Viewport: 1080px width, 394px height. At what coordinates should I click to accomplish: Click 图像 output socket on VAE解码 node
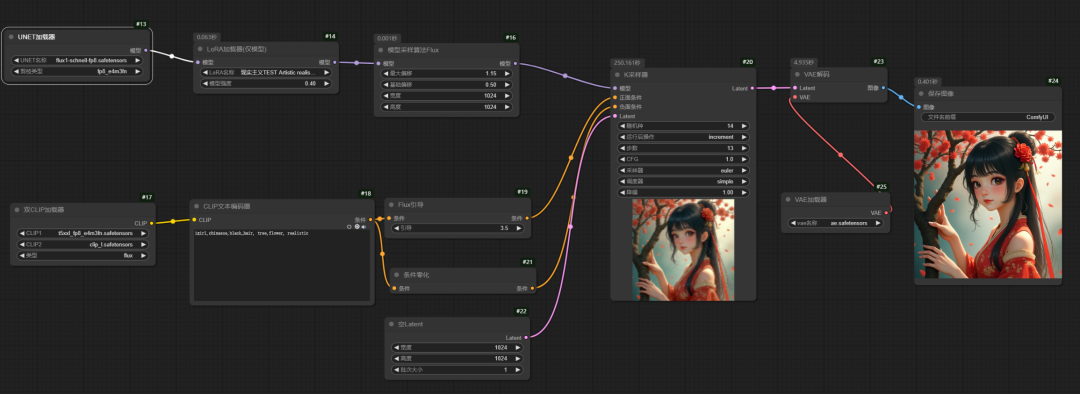point(884,88)
